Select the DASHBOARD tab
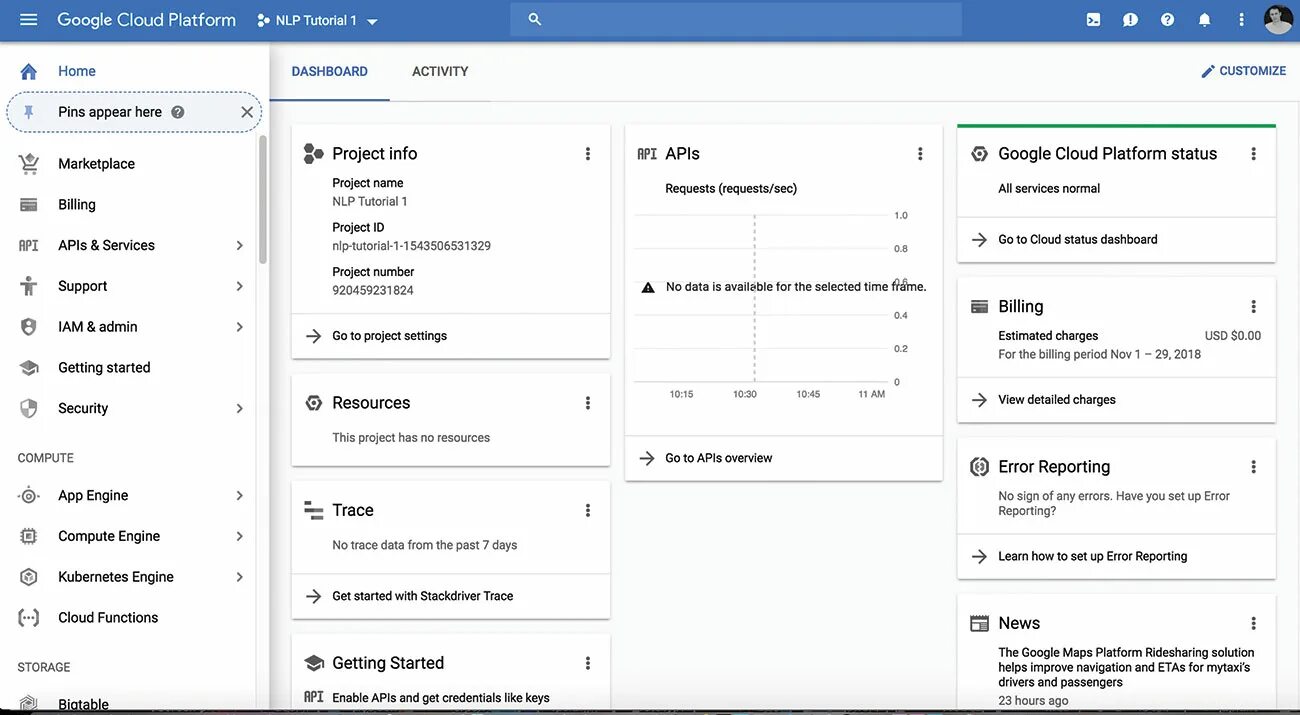The width and height of the screenshot is (1300, 715). (328, 70)
